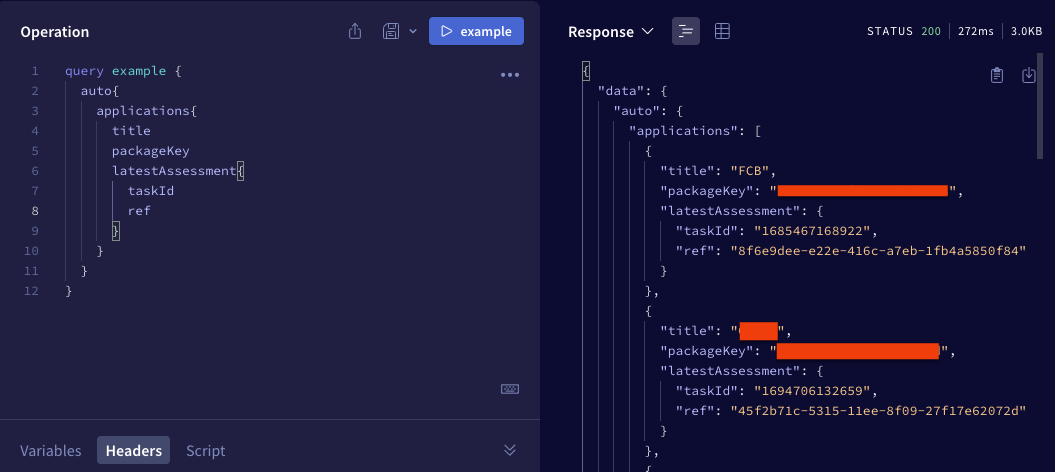Open the Response dropdown menu
Image resolution: width=1055 pixels, height=472 pixels.
click(611, 31)
